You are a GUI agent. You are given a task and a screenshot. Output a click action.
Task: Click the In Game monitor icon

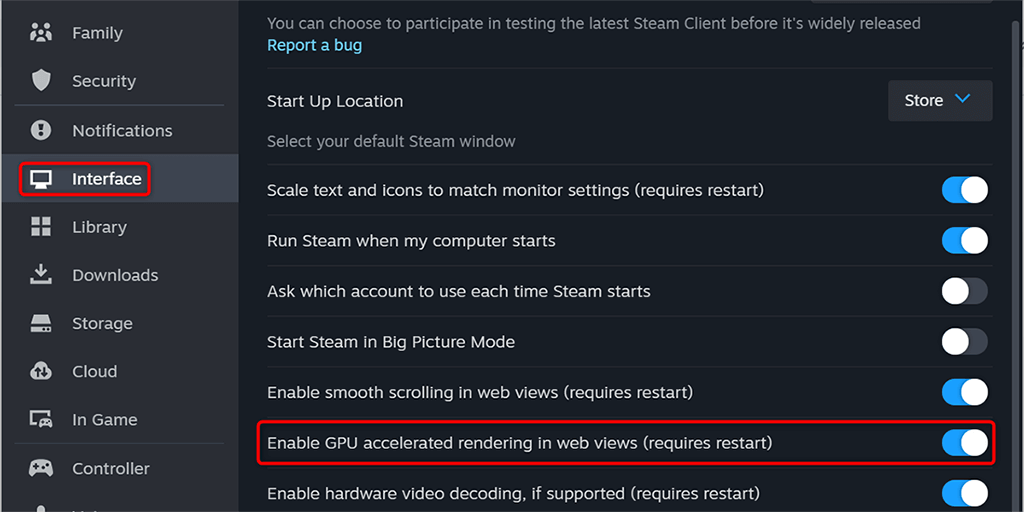point(41,420)
